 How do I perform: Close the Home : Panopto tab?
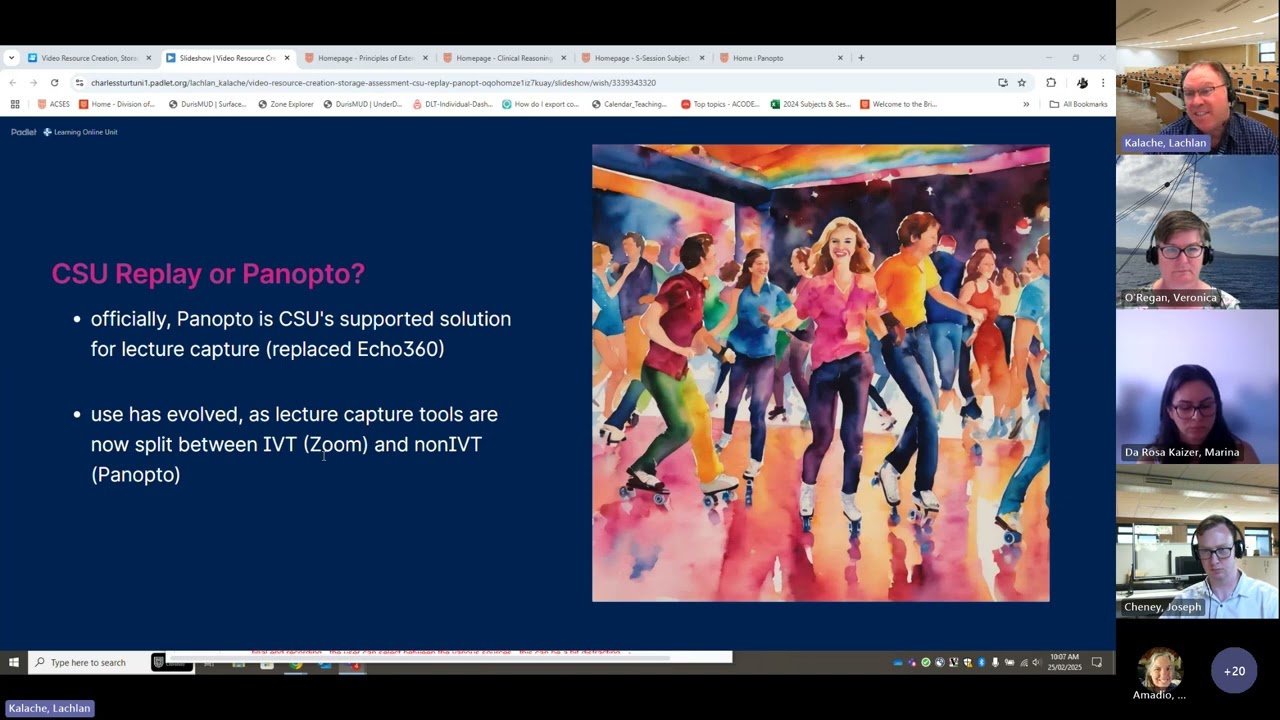point(840,58)
